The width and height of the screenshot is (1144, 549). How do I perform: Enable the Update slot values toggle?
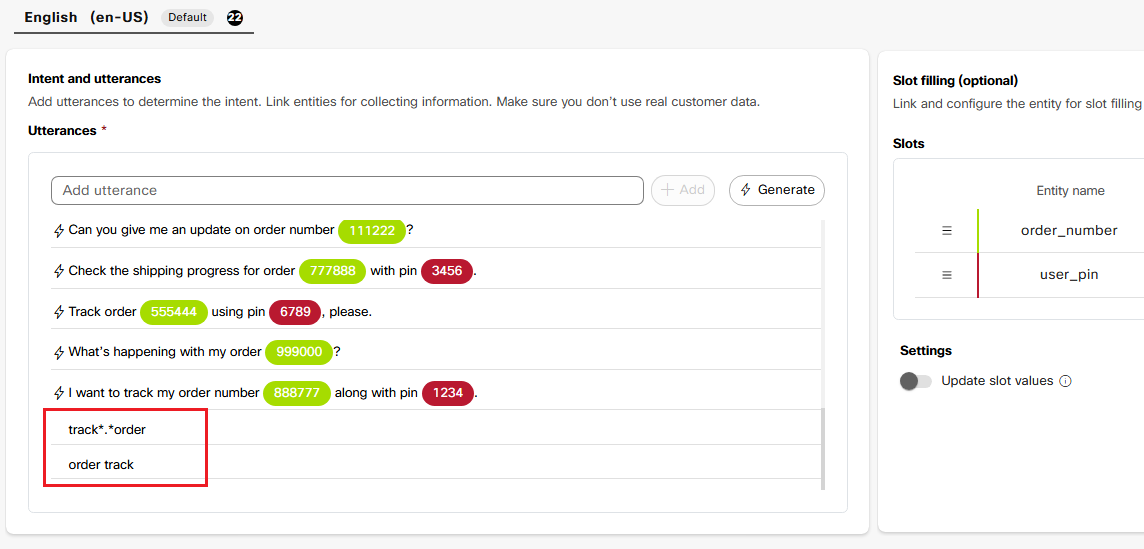(x=915, y=381)
